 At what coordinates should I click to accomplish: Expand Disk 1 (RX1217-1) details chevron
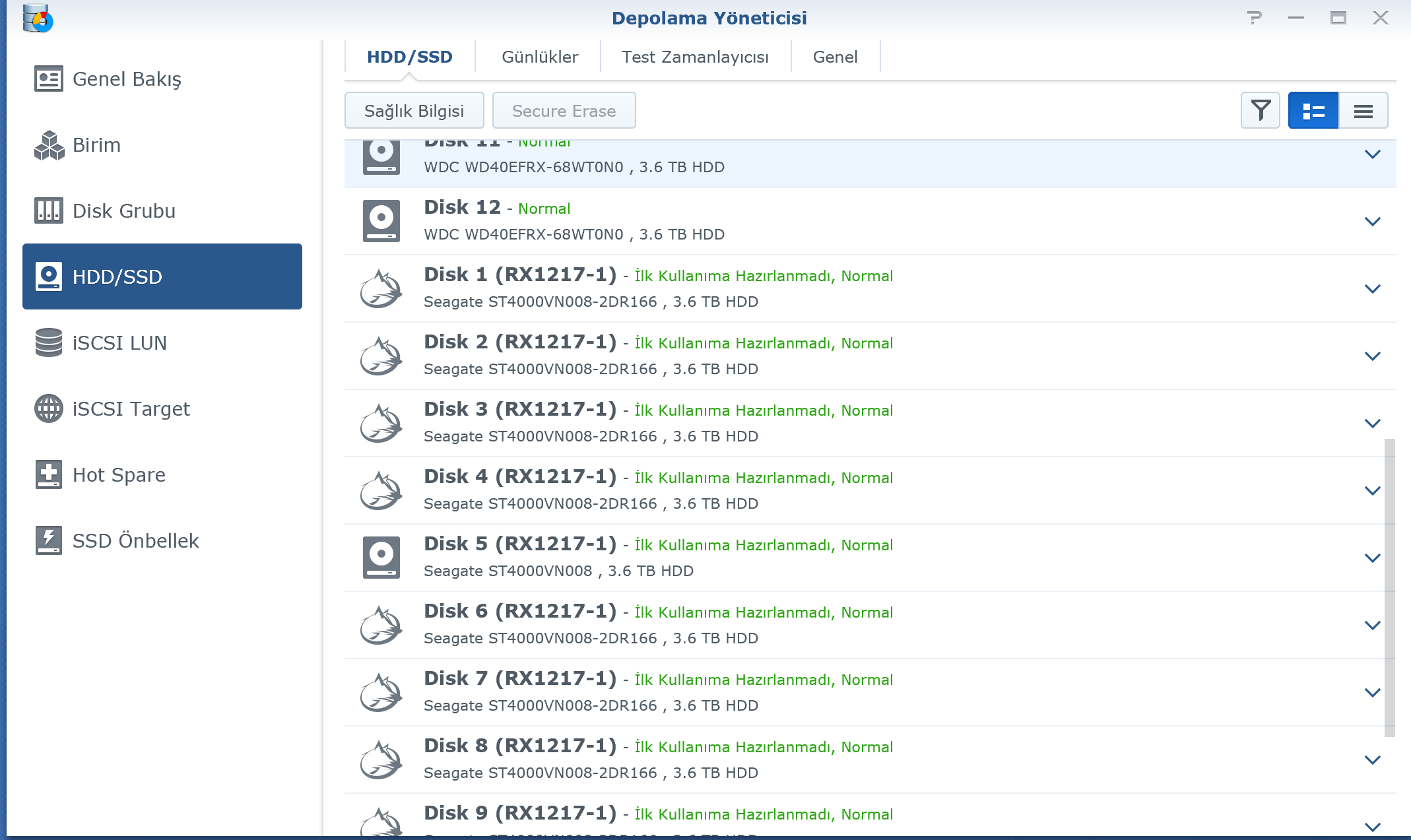tap(1372, 289)
